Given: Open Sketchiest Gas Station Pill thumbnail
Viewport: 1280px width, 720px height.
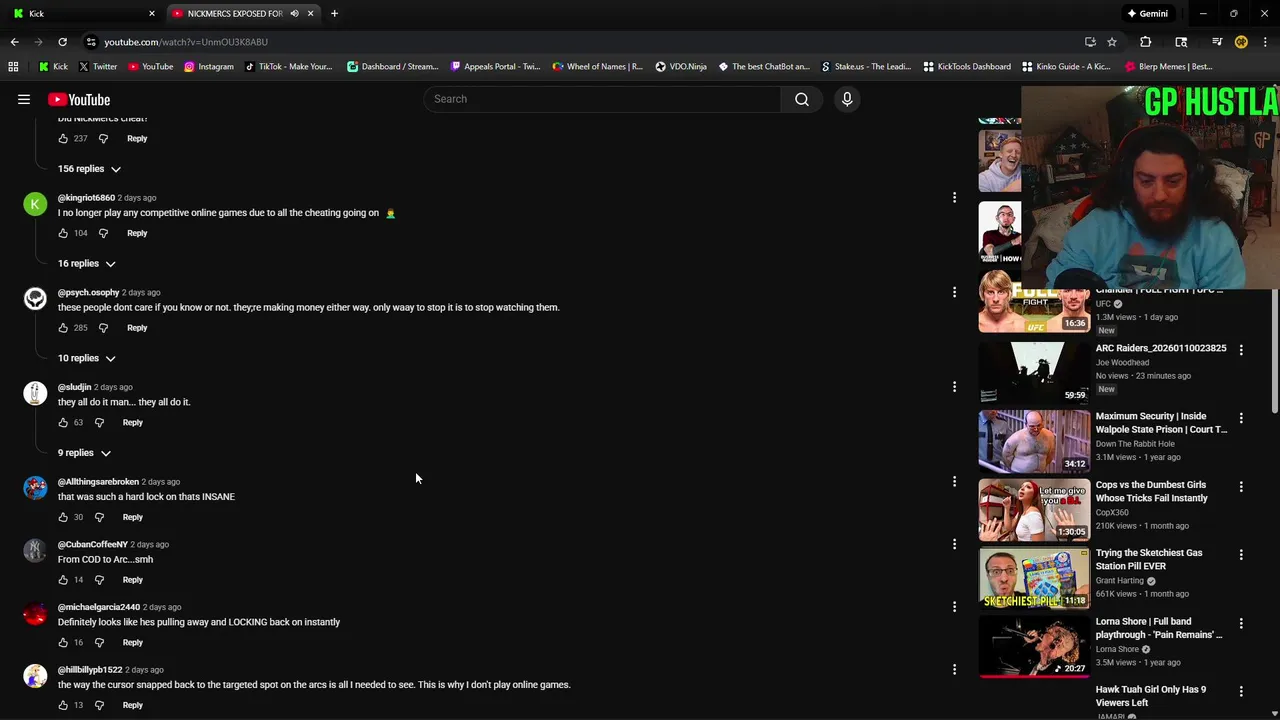Looking at the screenshot, I should [x=1034, y=578].
